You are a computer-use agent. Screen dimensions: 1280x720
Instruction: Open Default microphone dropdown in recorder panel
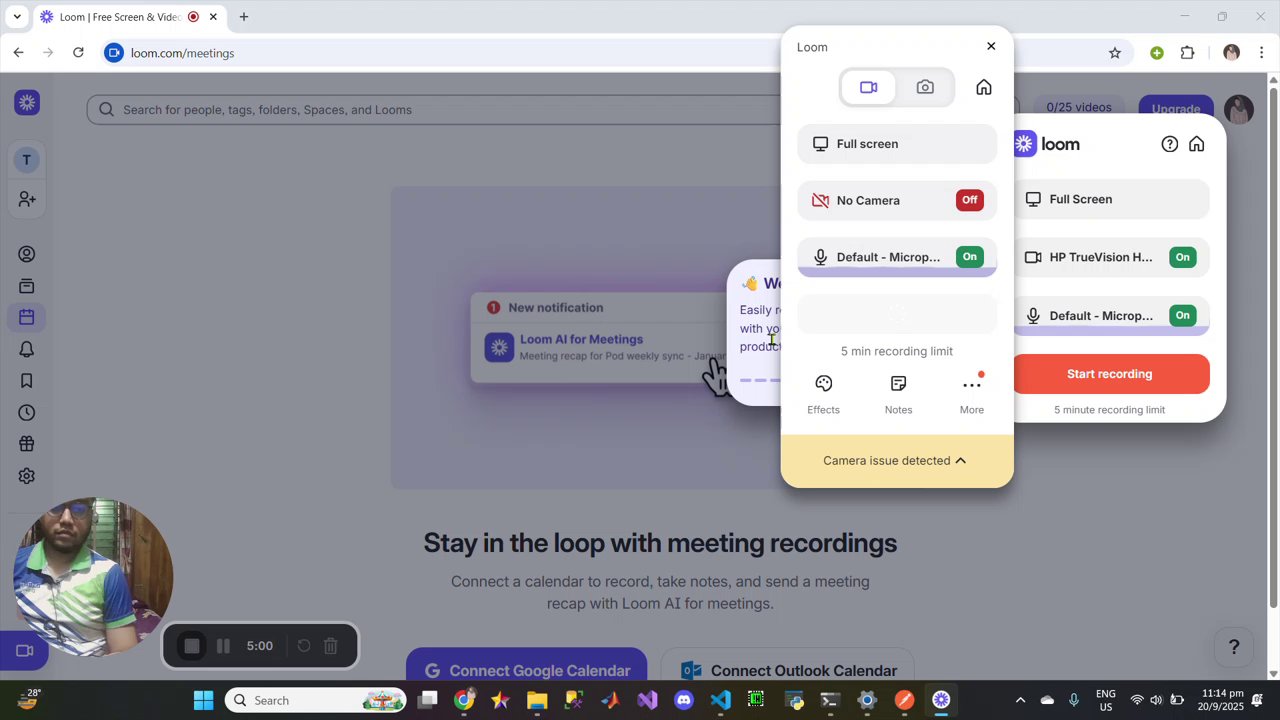tap(1110, 316)
